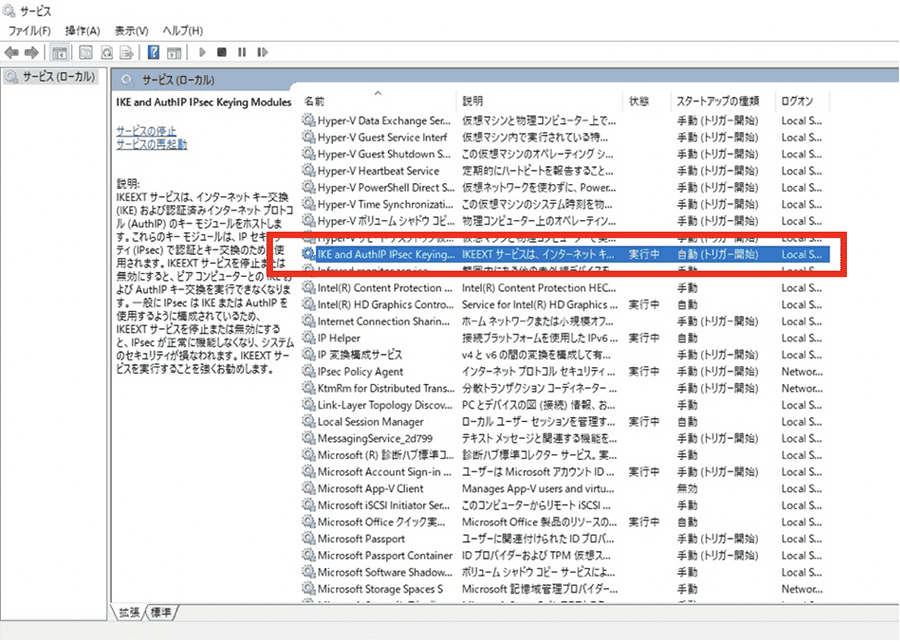900x642 pixels.
Task: Select Microsoft Software Shadow... row
Action: [x=566, y=572]
